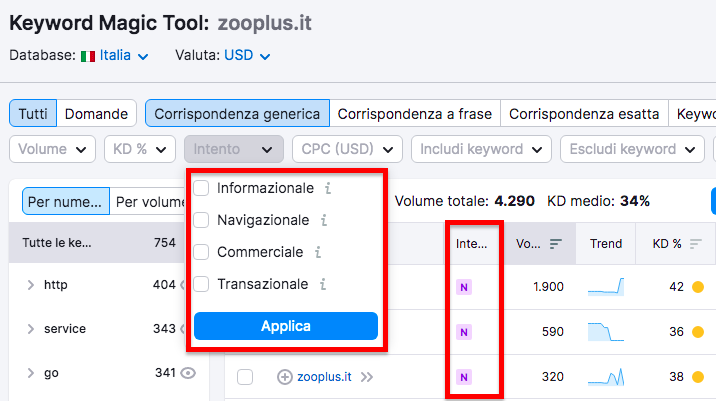
Task: Select the Tutti tab
Action: pos(33,113)
